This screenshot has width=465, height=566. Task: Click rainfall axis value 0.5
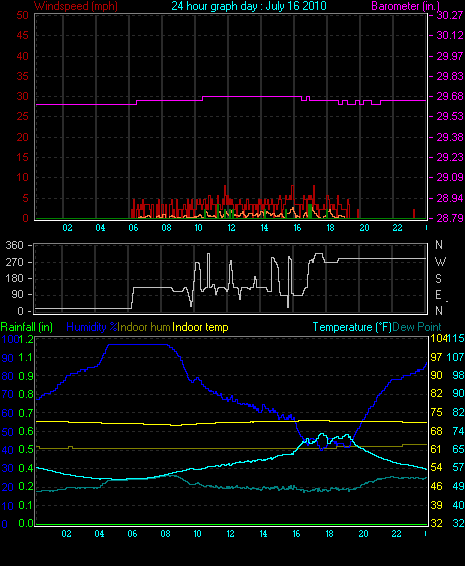[26, 450]
